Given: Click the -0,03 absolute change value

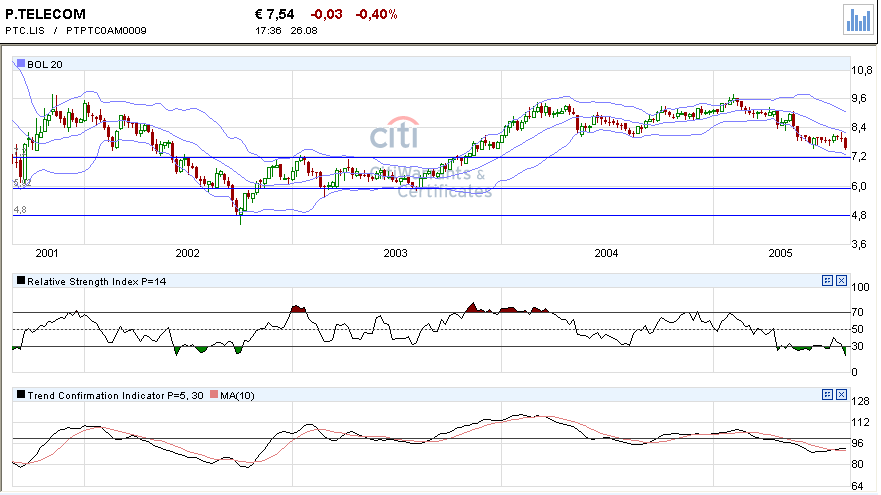Looking at the screenshot, I should (326, 15).
